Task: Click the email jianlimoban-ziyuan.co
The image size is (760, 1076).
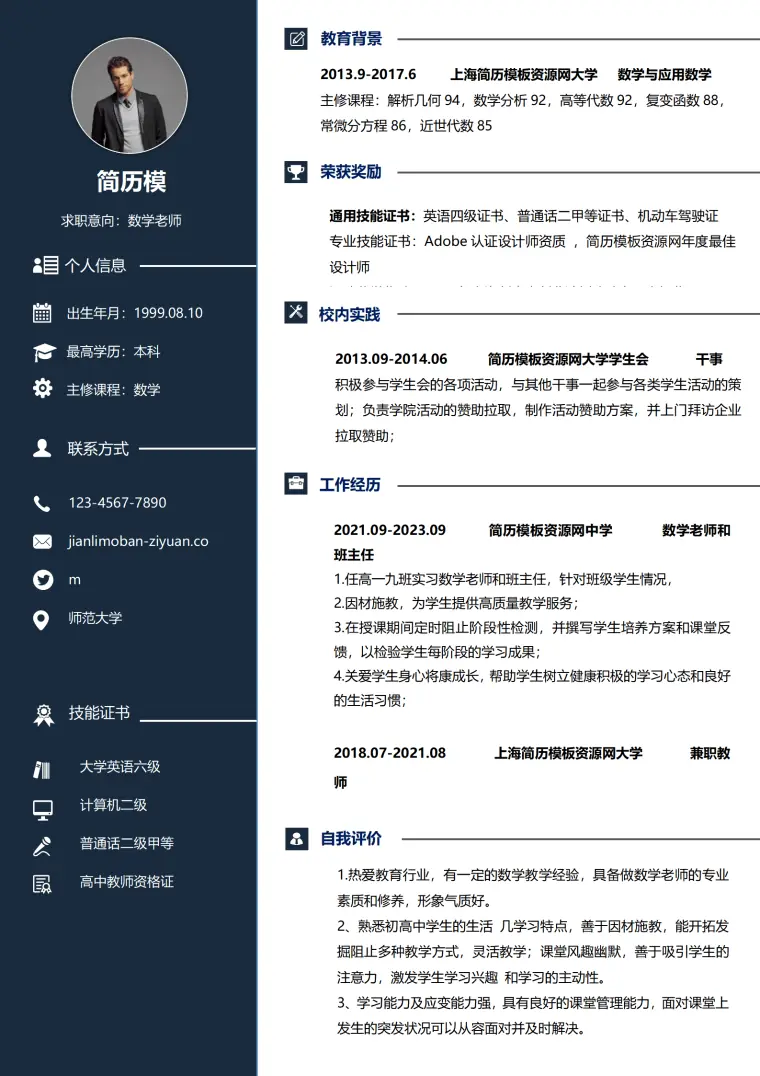Action: click(x=138, y=541)
